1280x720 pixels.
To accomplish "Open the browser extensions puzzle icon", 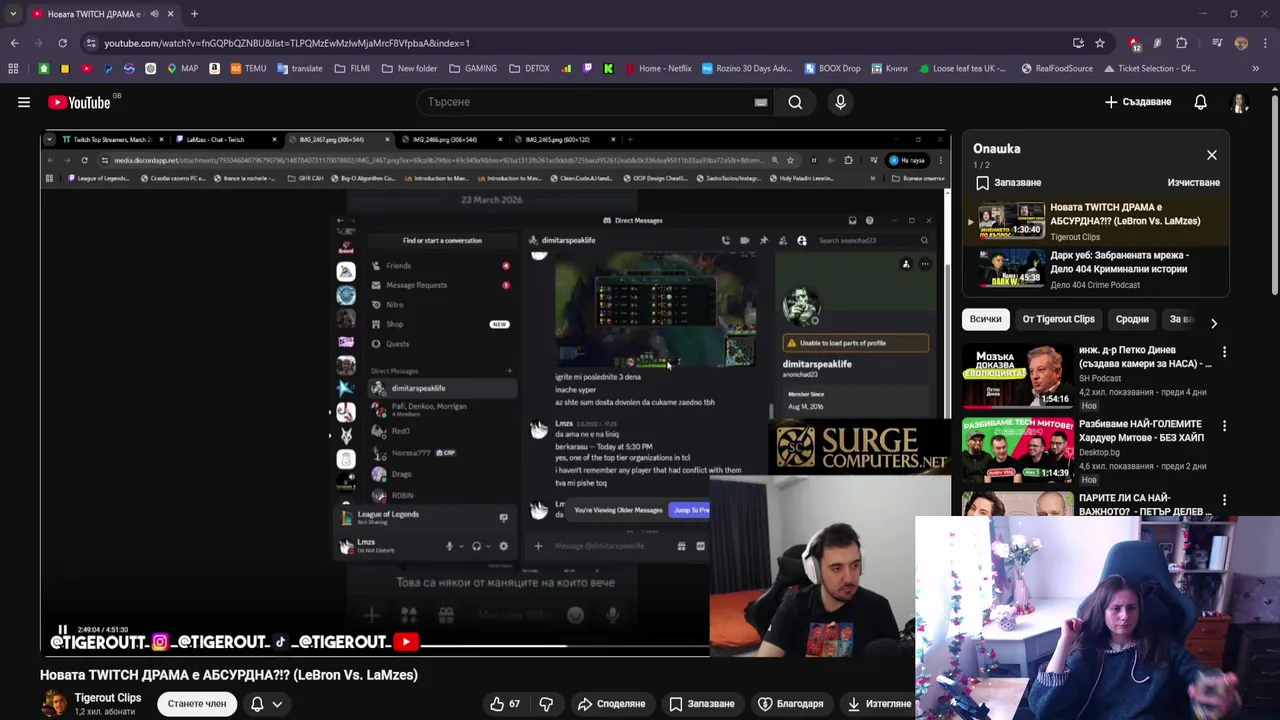I will pyautogui.click(x=1181, y=43).
